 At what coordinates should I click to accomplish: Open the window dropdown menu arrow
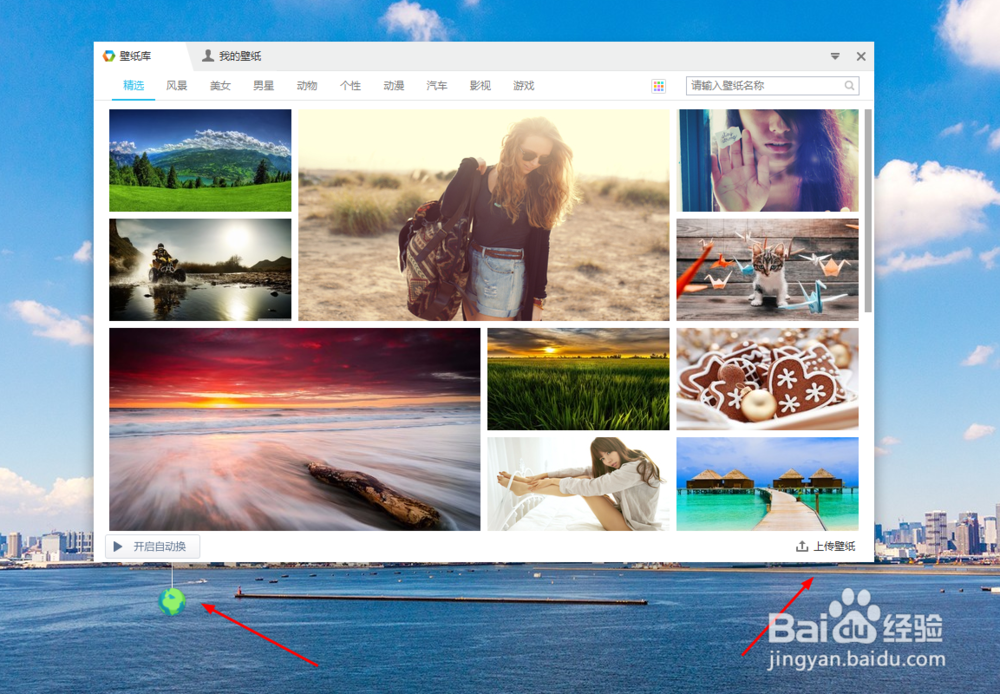click(x=835, y=56)
